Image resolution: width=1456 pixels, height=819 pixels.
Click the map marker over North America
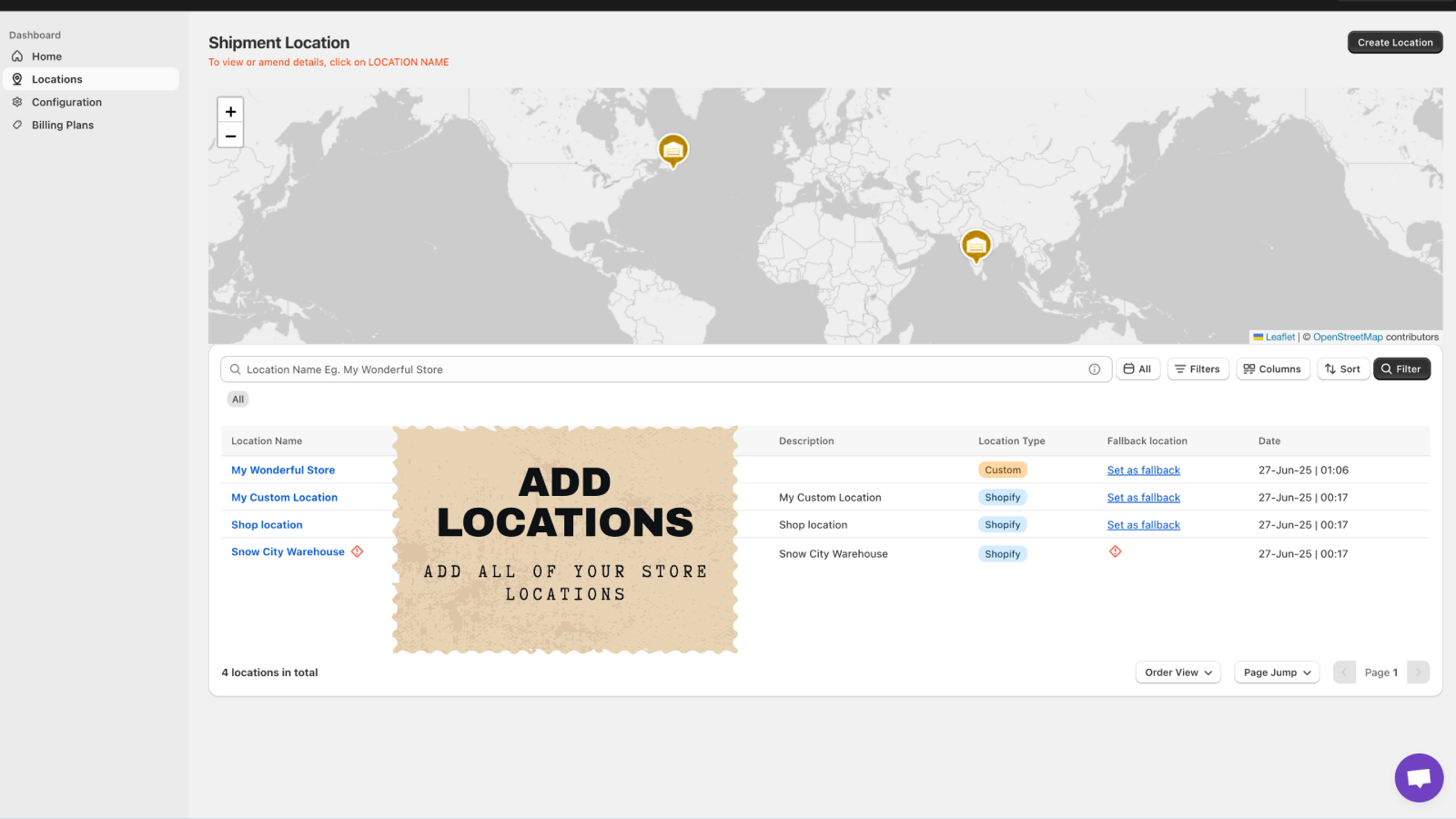click(x=673, y=150)
